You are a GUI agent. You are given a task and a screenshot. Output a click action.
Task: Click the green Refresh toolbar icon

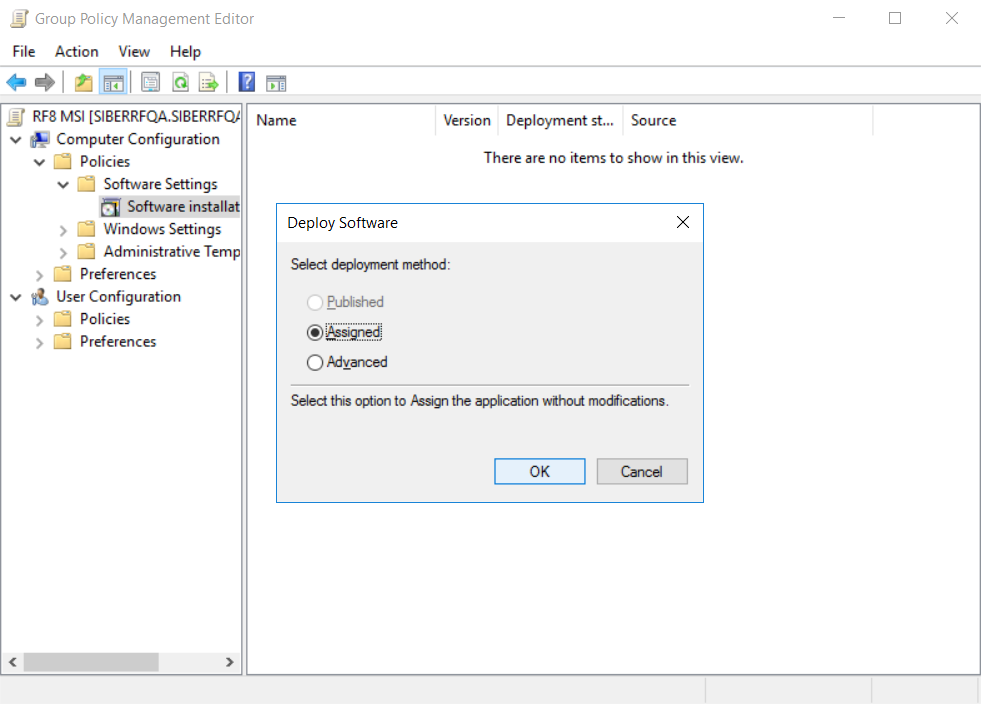180,82
